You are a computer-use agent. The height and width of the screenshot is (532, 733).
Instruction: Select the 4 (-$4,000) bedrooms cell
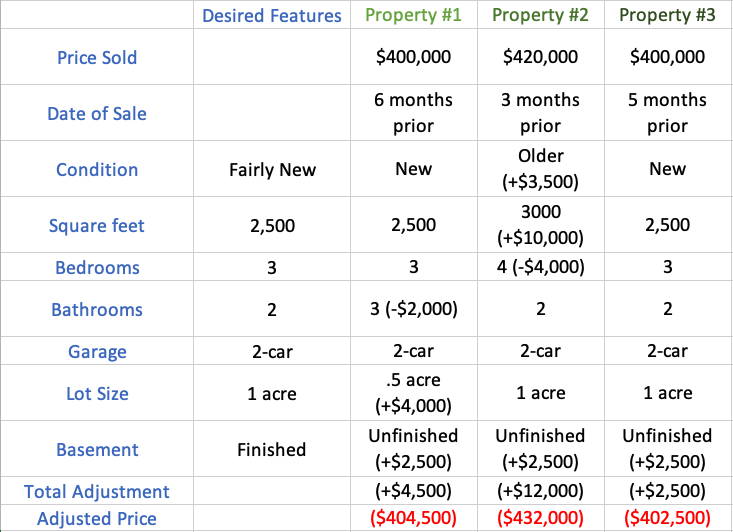pos(541,267)
